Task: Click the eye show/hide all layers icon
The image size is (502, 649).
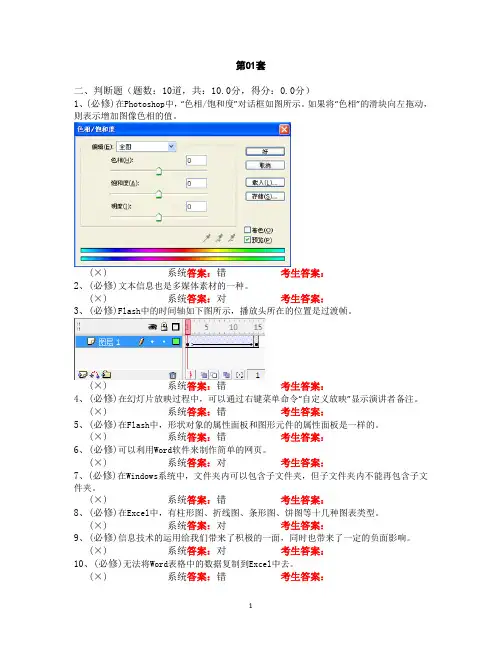Action: click(153, 327)
